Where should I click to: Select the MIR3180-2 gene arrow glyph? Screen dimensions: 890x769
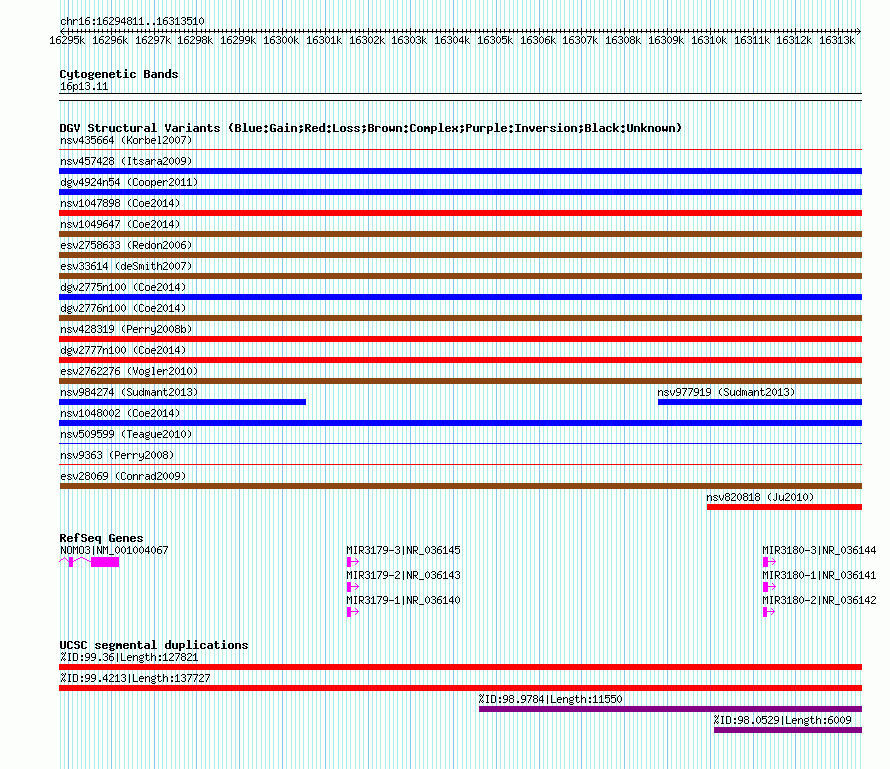pos(769,612)
